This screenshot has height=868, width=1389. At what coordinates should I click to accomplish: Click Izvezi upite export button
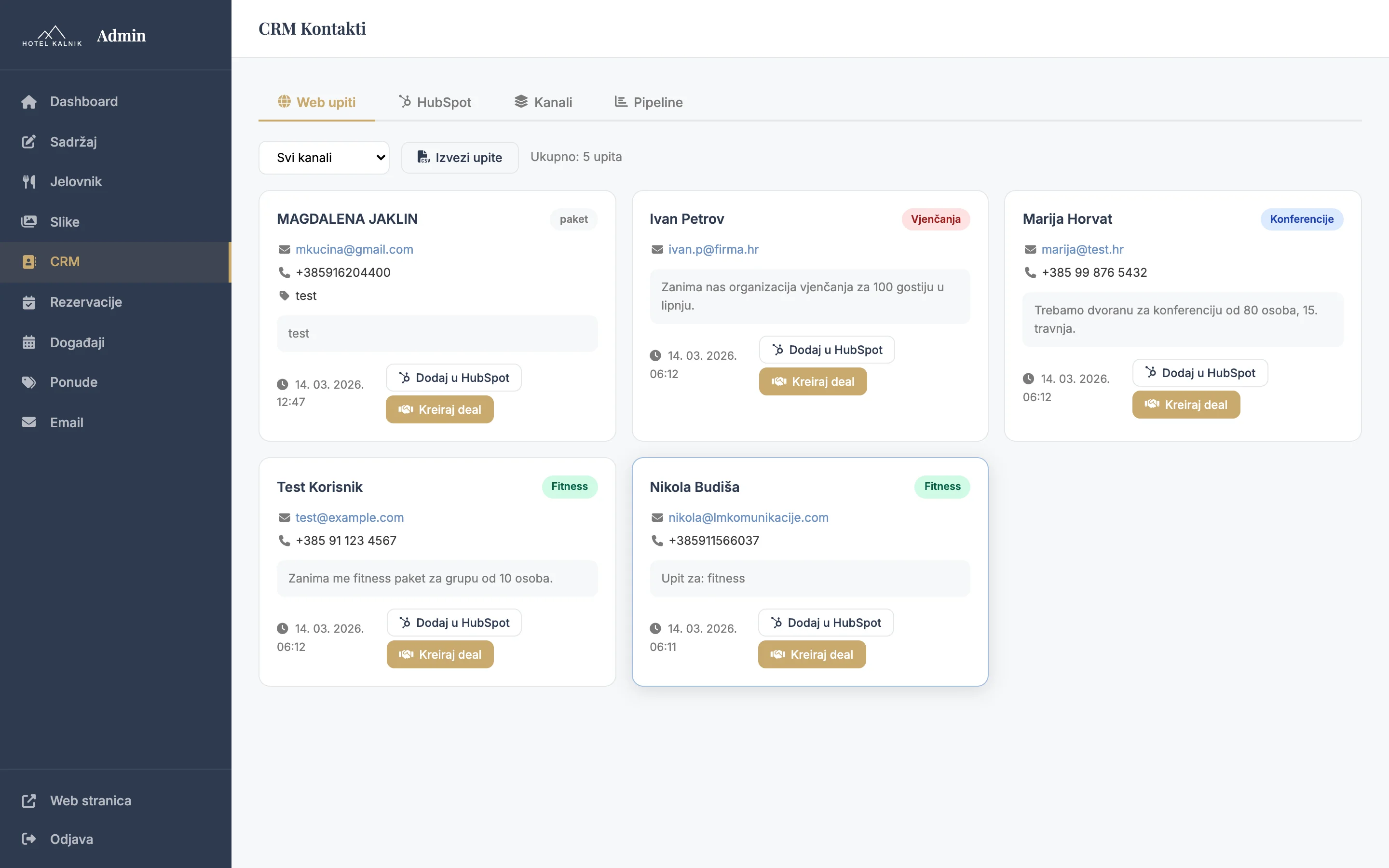[459, 157]
